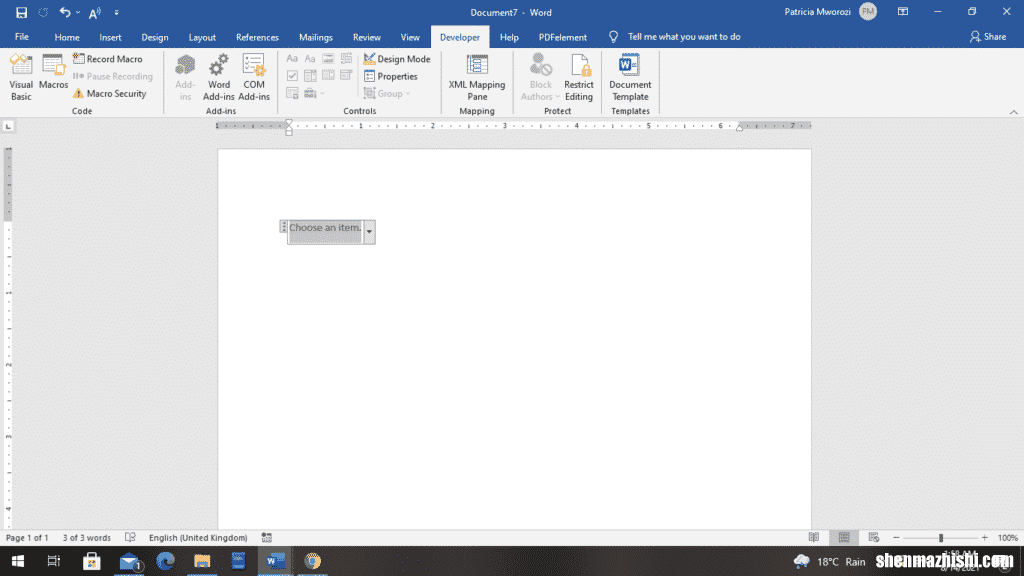Insert a Picture content control

tap(328, 59)
